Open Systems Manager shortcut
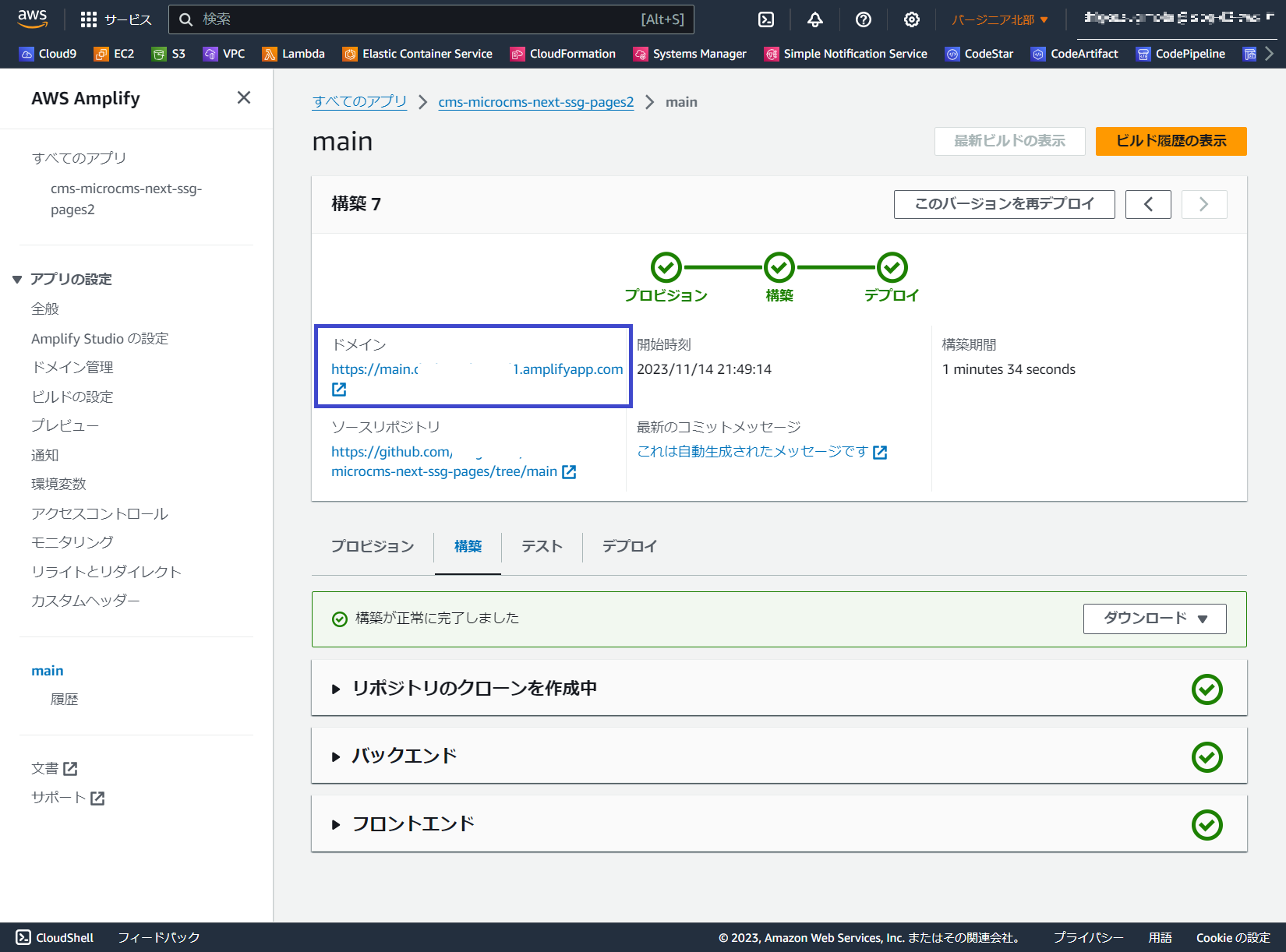 690,54
